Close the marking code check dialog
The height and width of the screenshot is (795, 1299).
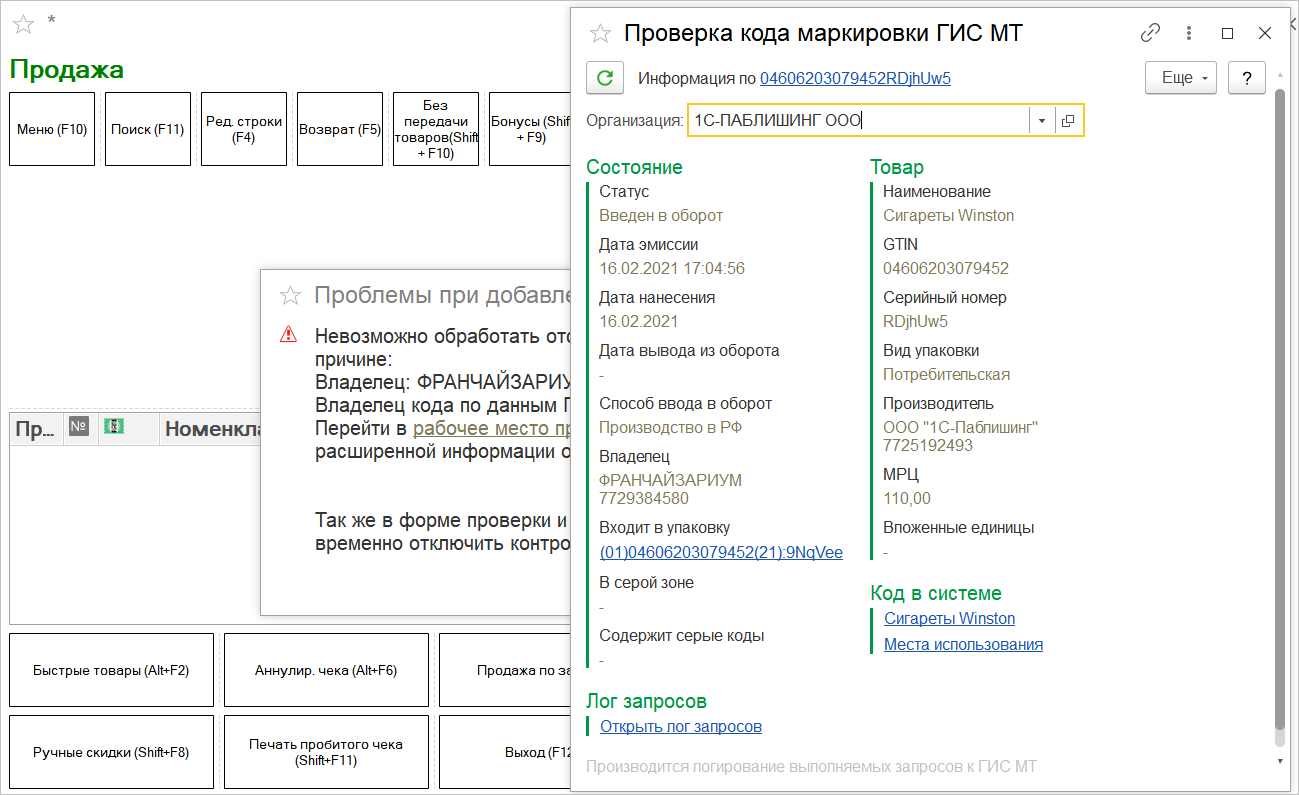(x=1265, y=33)
